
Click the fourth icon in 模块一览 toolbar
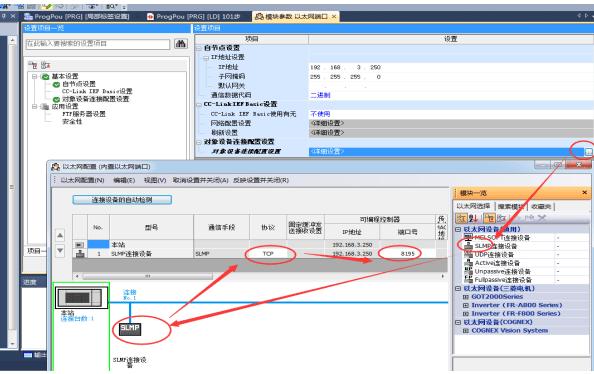pyautogui.click(x=501, y=218)
